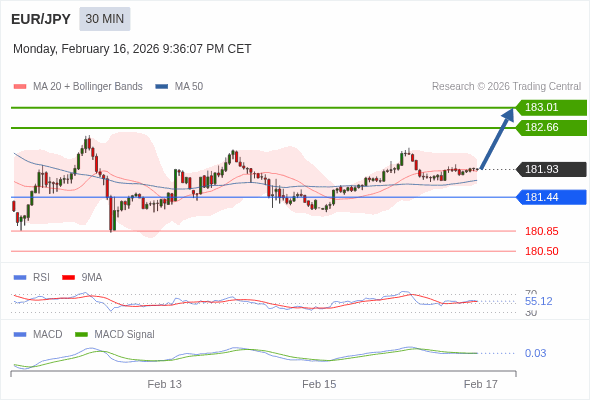This screenshot has width=590, height=400.
Task: Click the MA 50 legend label
Action: tap(189, 87)
